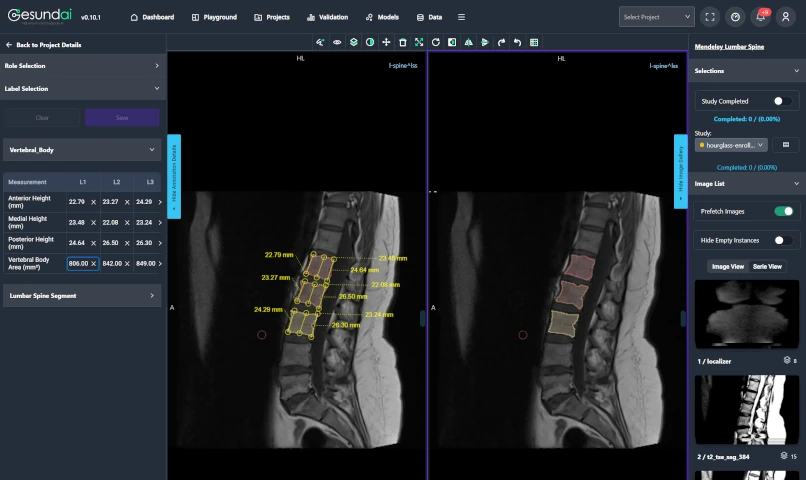
Task: Click the Gesundai logo
Action: pos(40,16)
